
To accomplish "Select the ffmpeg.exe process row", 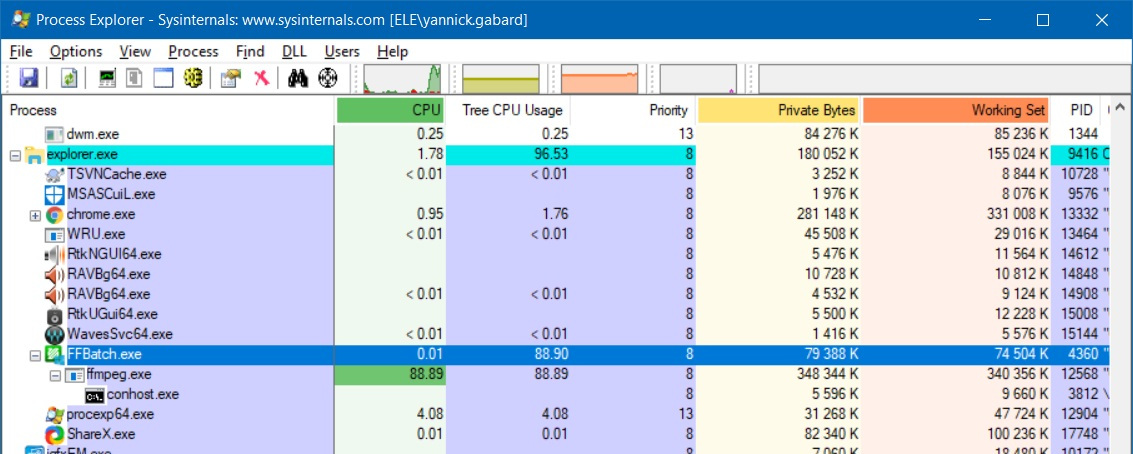I will coord(555,374).
